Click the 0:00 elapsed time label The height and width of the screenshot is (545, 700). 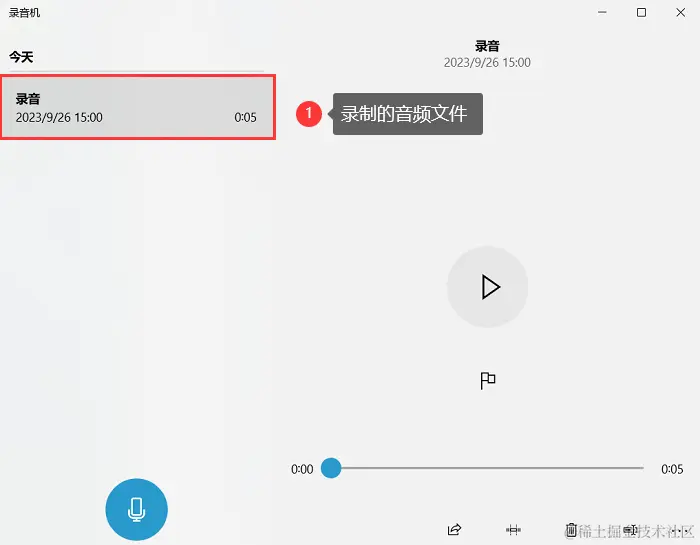click(x=302, y=469)
